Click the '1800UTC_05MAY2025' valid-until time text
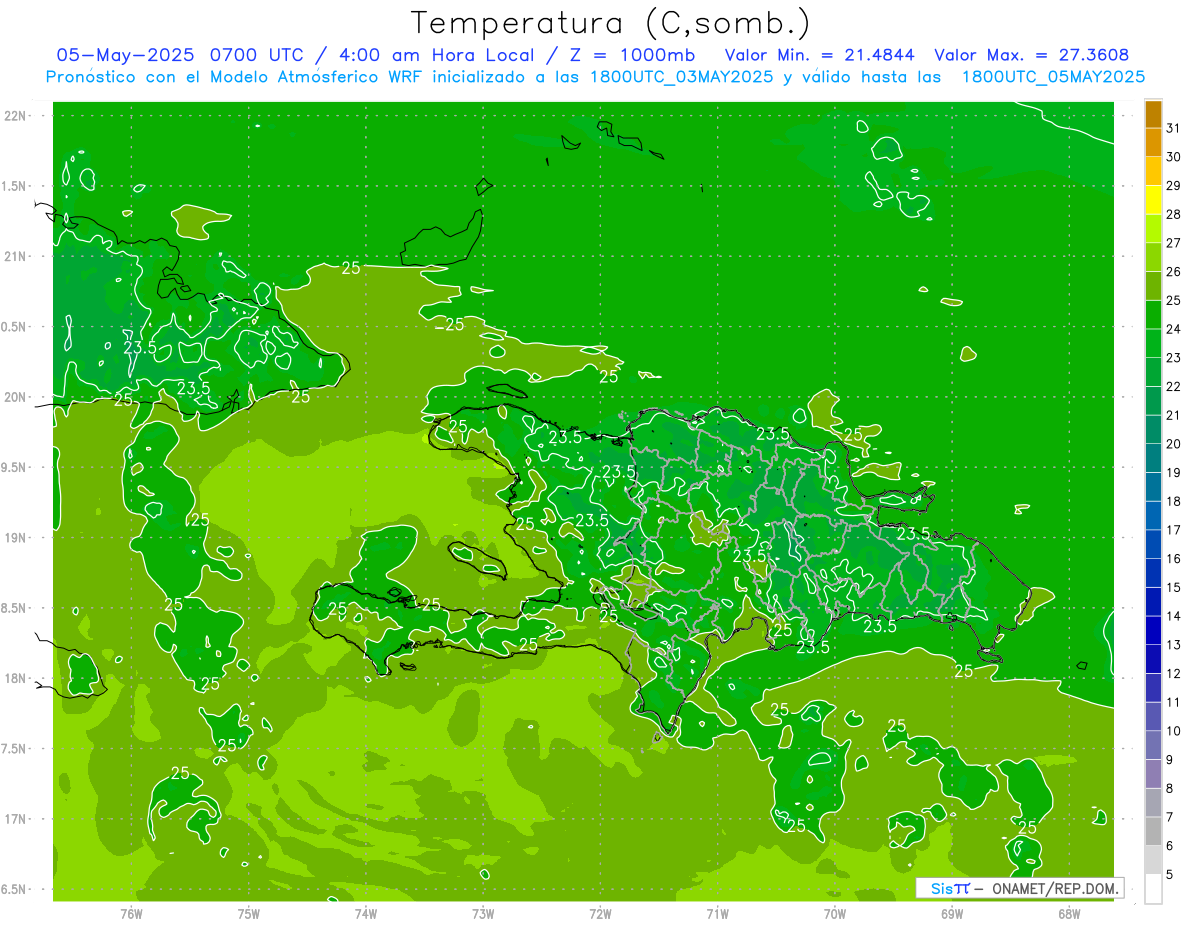Image resolution: width=1200 pixels, height=927 pixels. click(1053, 76)
